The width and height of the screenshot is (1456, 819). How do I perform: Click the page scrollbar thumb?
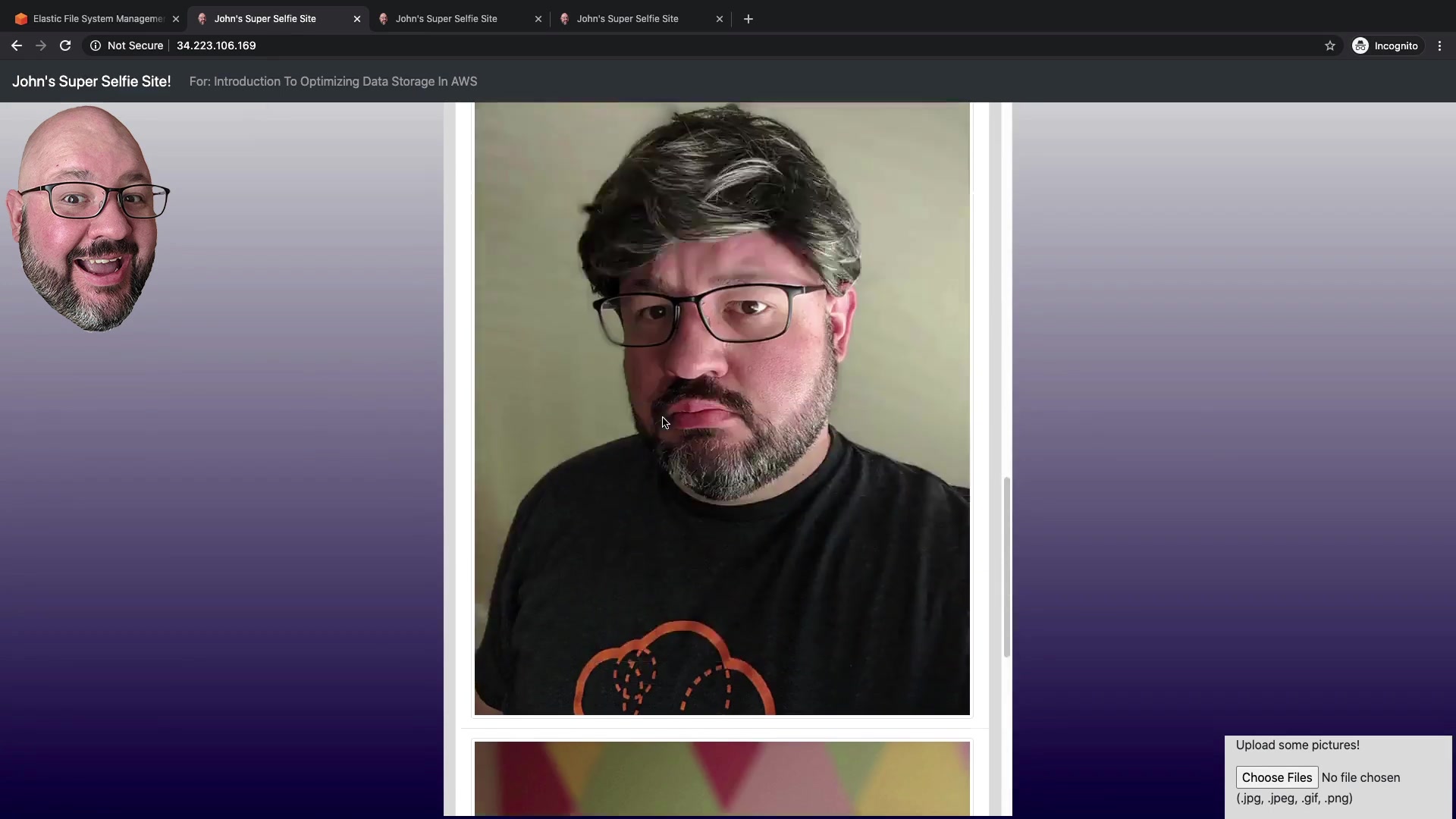pyautogui.click(x=1006, y=566)
